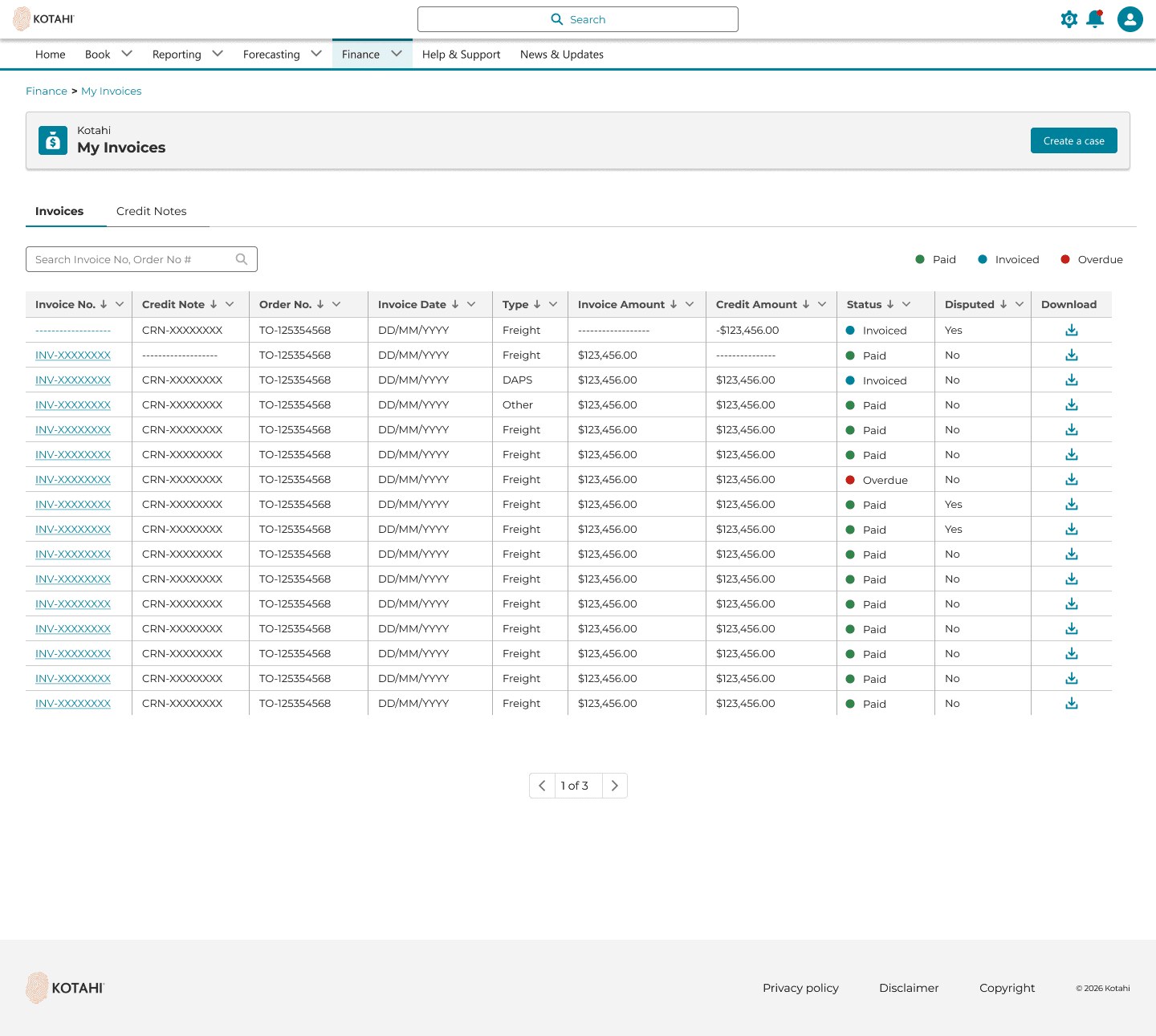Screen dimensions: 1156x1036
Task: Sort the Type column with its arrow
Action: (x=537, y=304)
